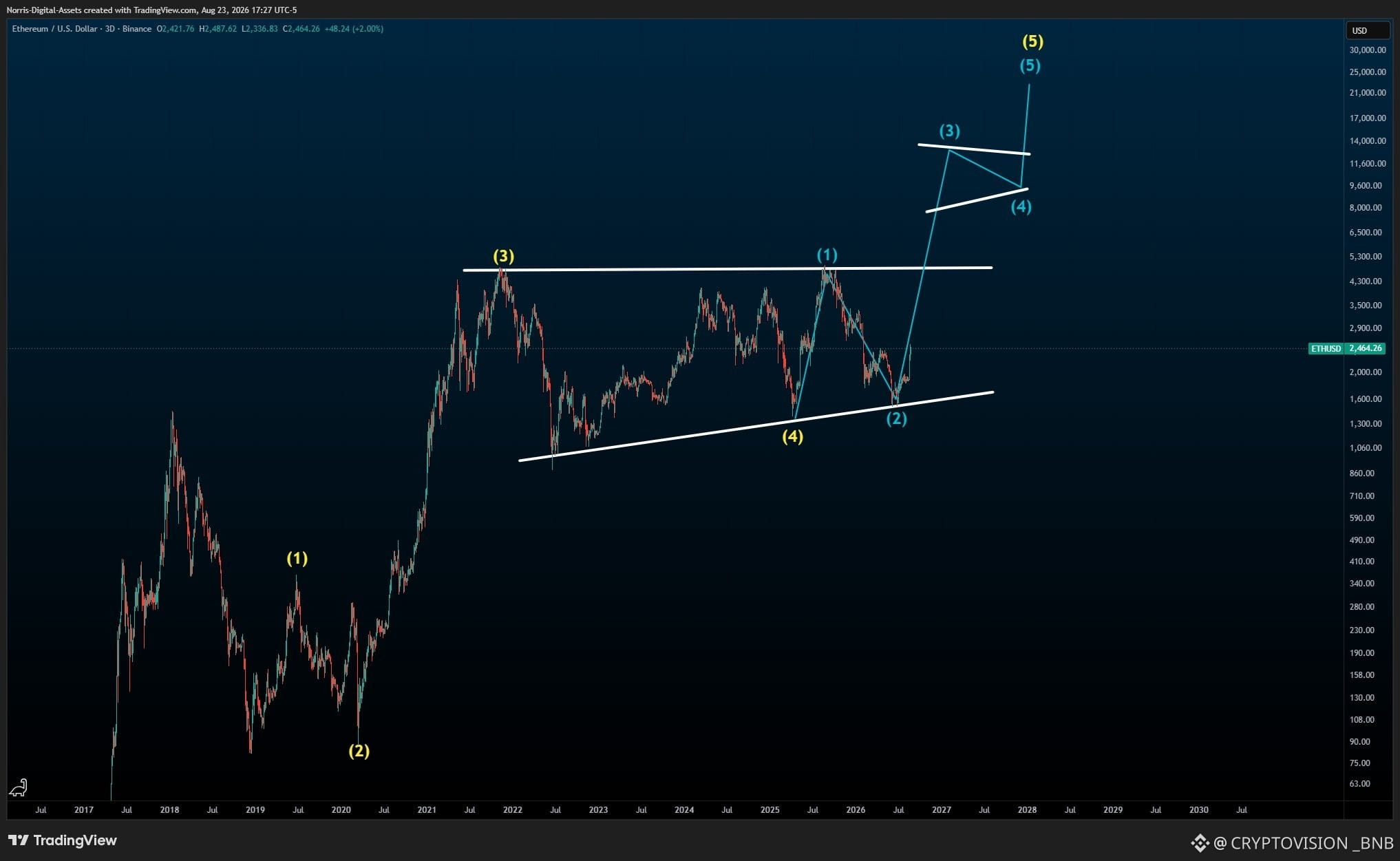Select the yellow (4) wave label

pyautogui.click(x=793, y=436)
